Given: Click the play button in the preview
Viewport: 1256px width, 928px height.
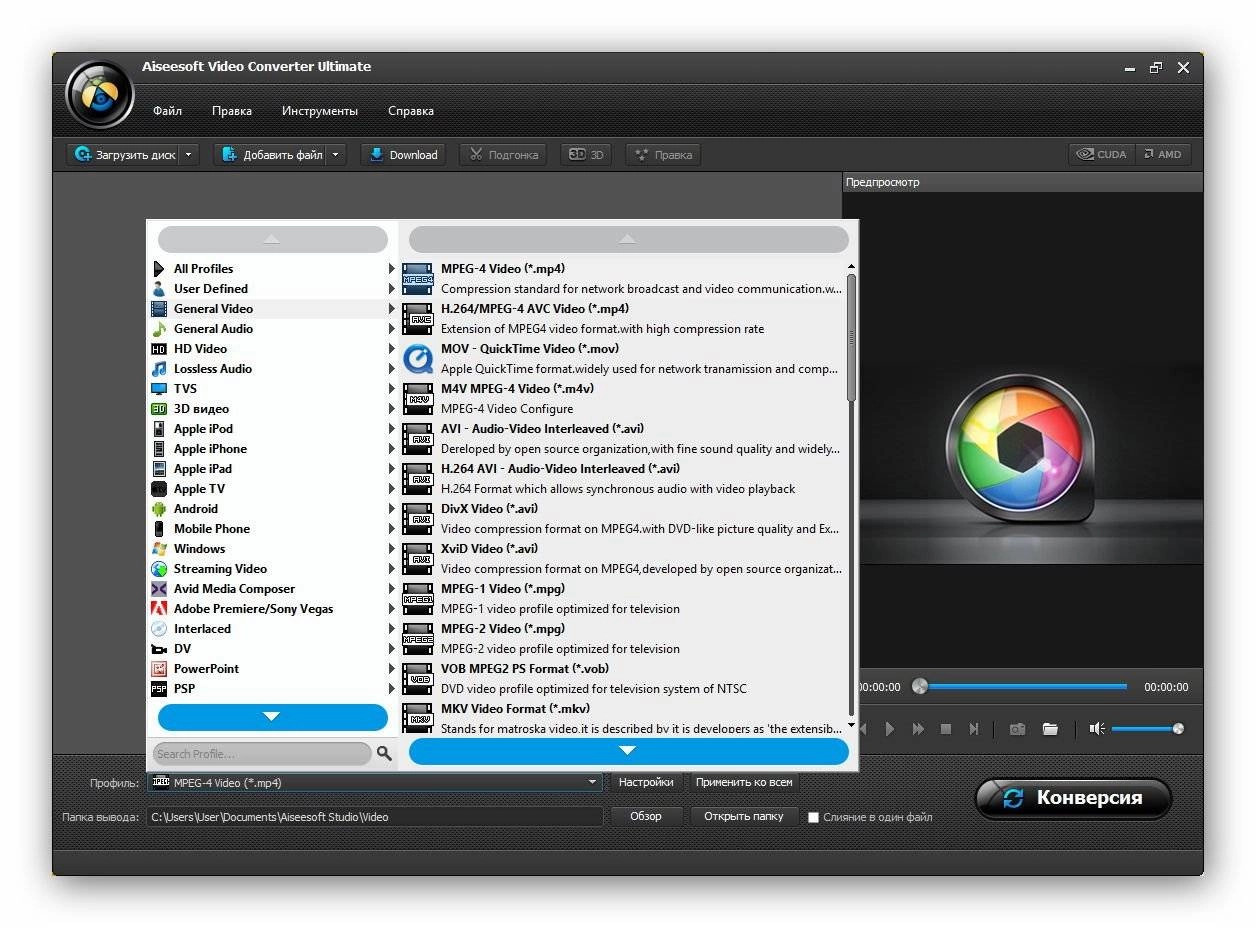Looking at the screenshot, I should (890, 729).
